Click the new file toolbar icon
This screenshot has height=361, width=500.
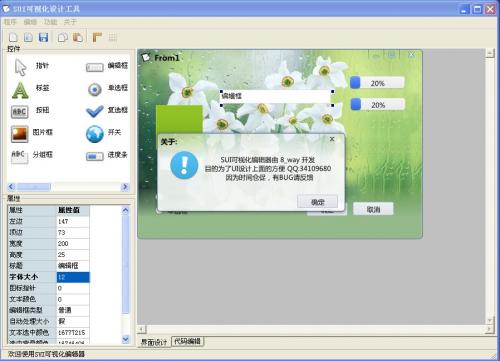[13, 37]
